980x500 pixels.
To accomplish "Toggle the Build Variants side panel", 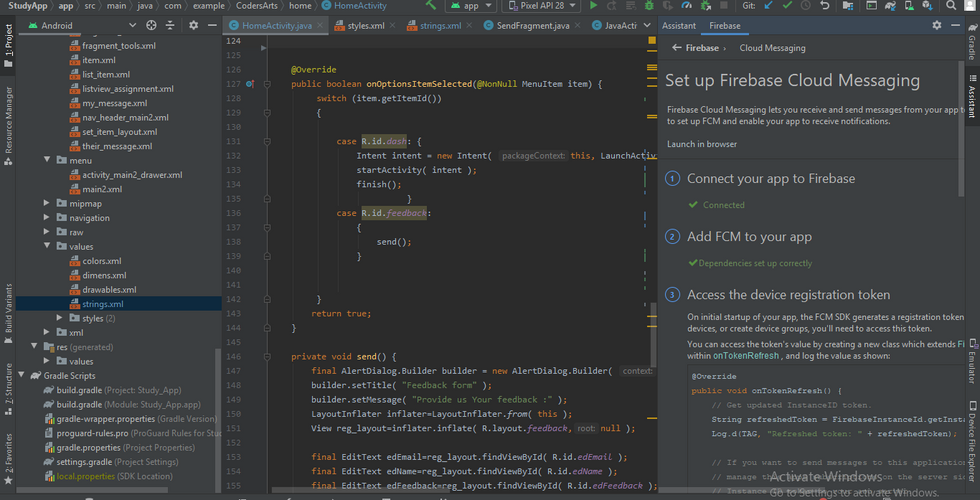I will (9, 307).
